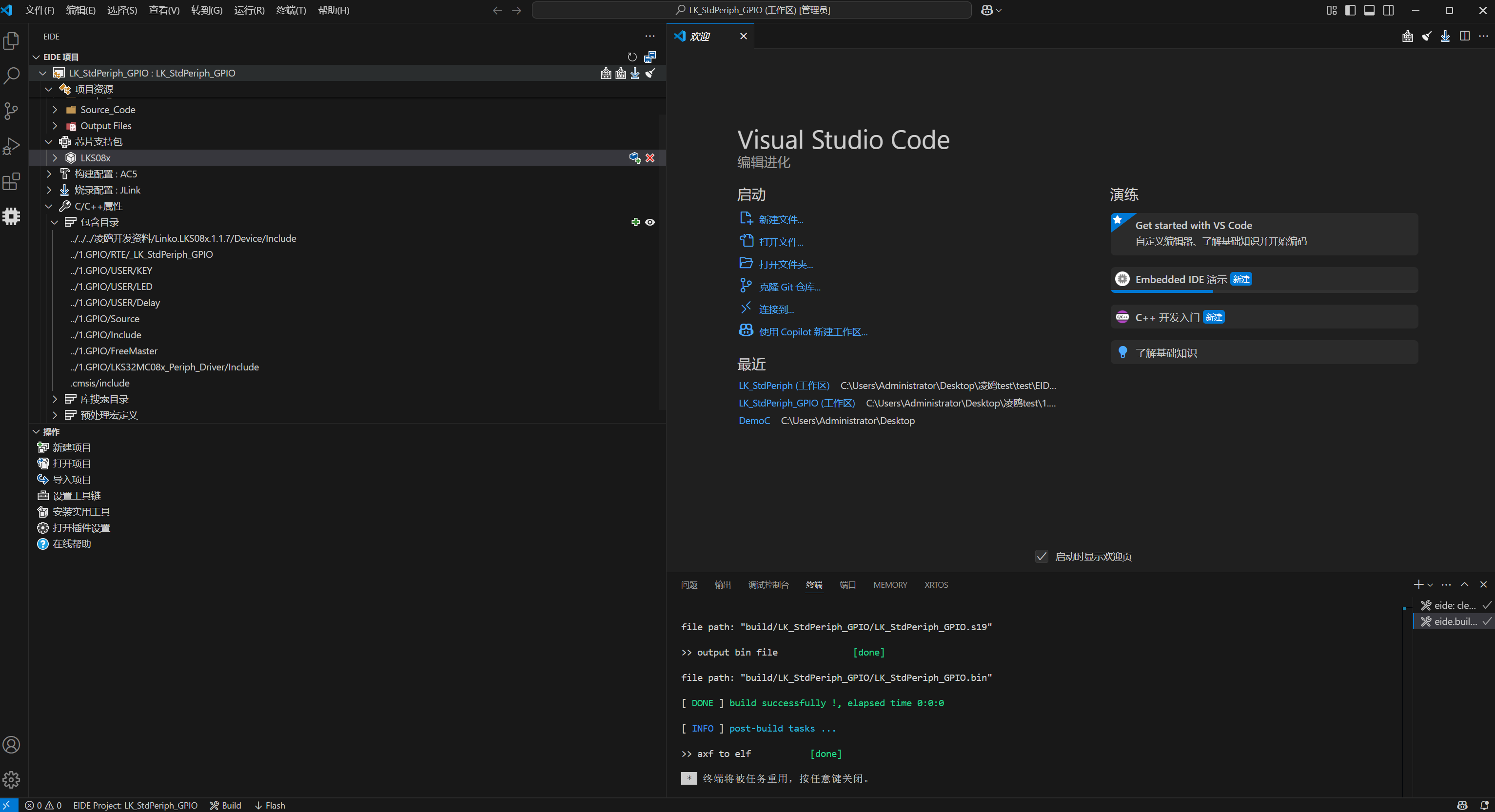Open the 运行(R) menu

[249, 10]
